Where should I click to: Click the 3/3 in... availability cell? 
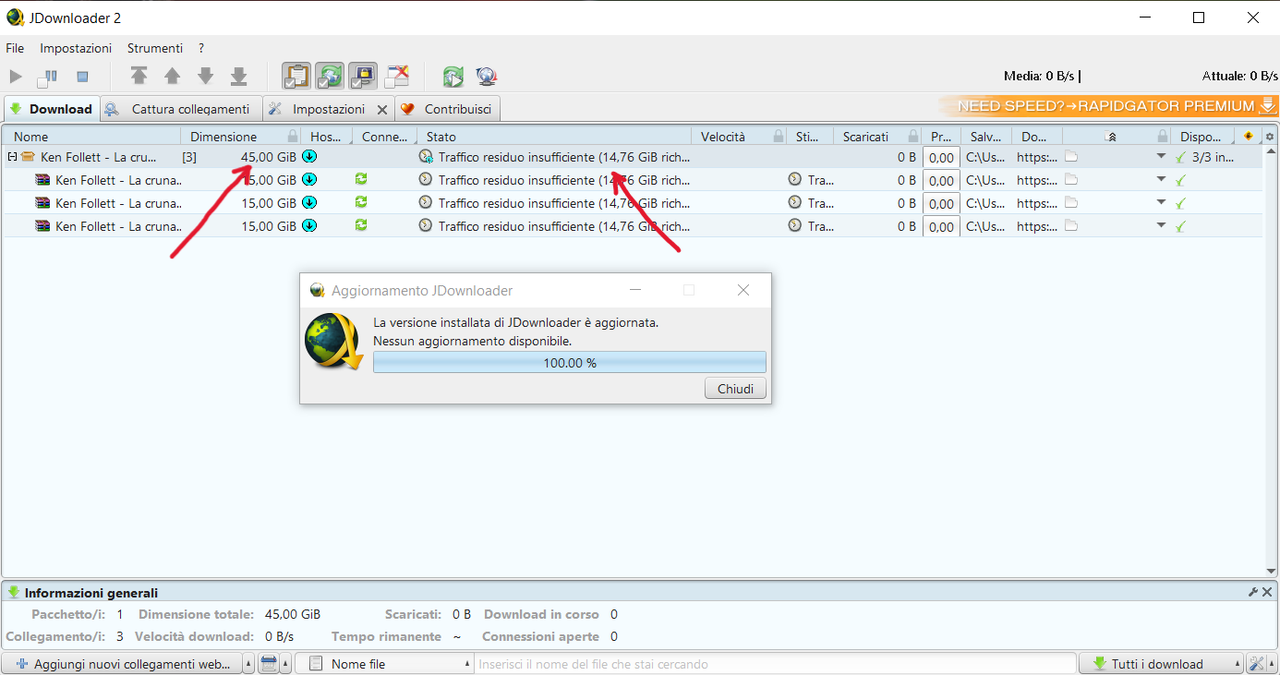[x=1205, y=157]
